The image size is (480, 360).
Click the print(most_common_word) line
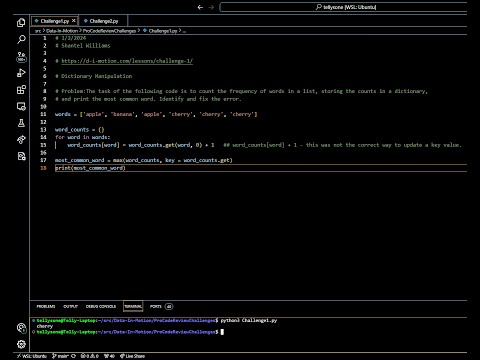(90, 168)
